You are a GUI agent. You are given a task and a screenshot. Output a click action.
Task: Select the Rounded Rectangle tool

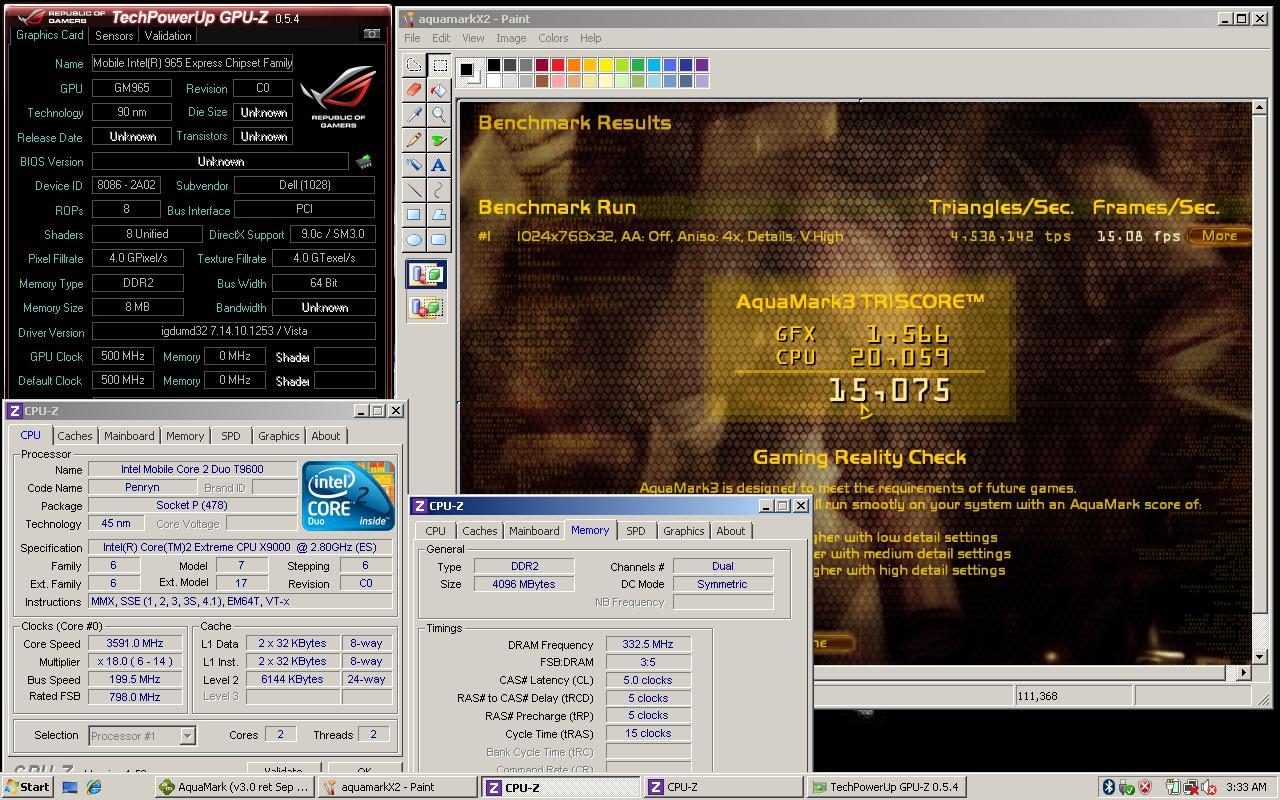tap(439, 240)
